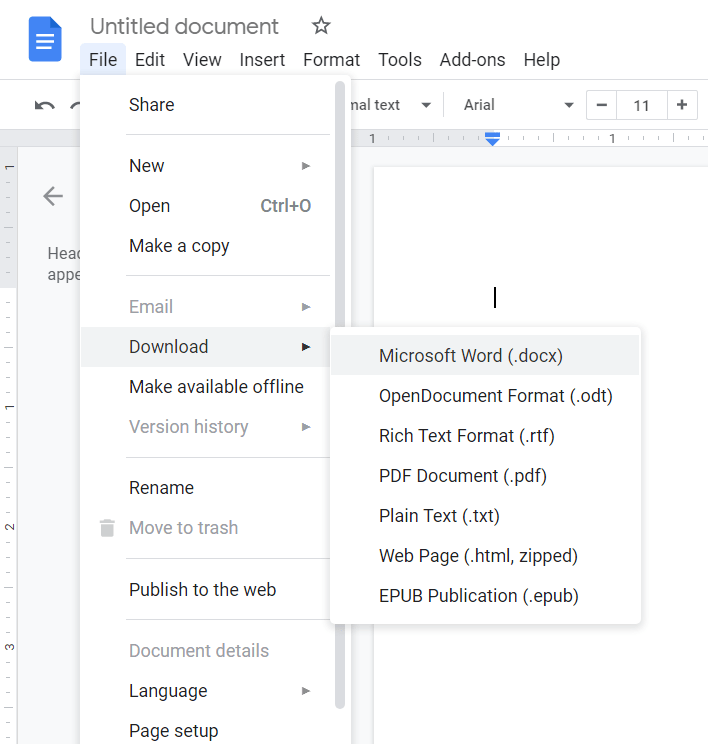Click the Untitled document title
The image size is (708, 744).
click(184, 26)
